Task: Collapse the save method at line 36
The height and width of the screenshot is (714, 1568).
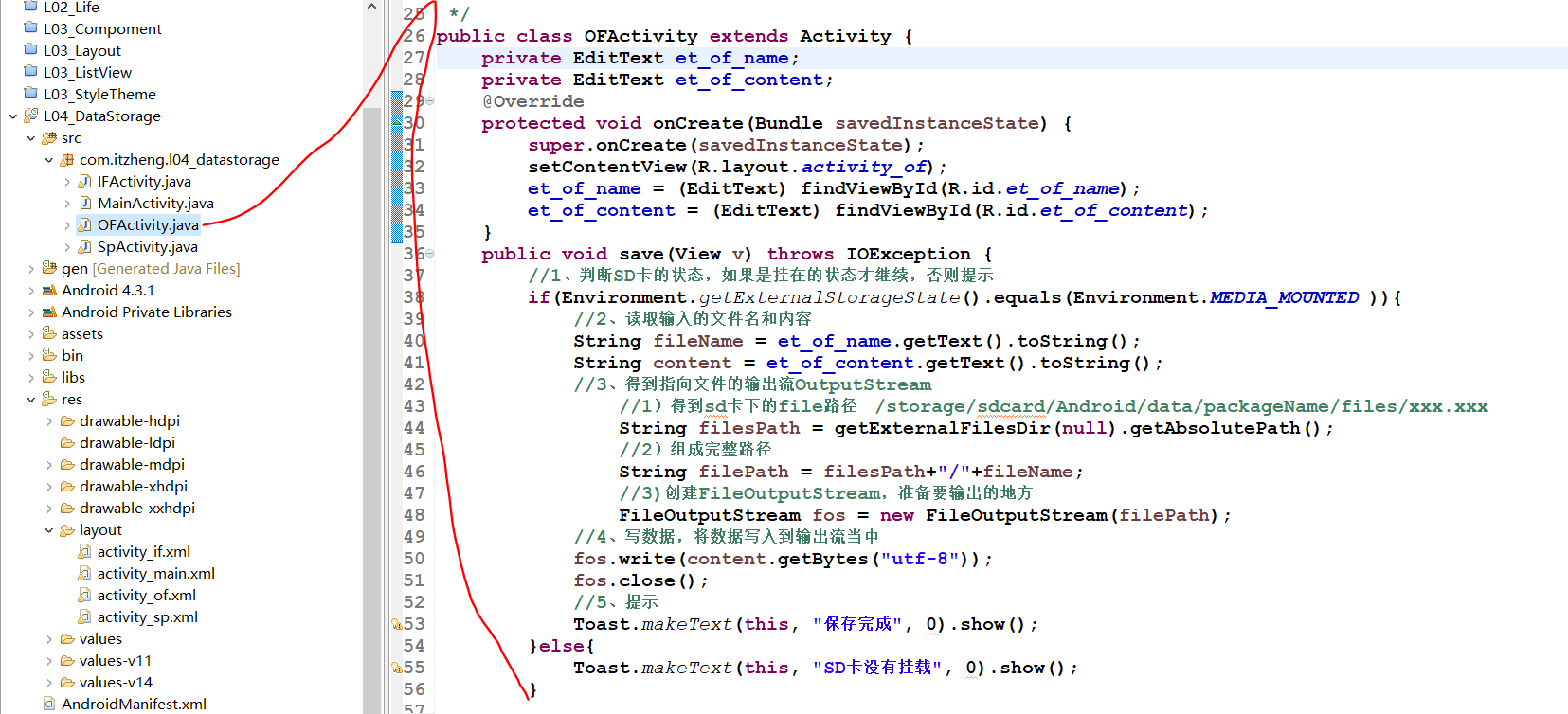Action: pos(430,254)
